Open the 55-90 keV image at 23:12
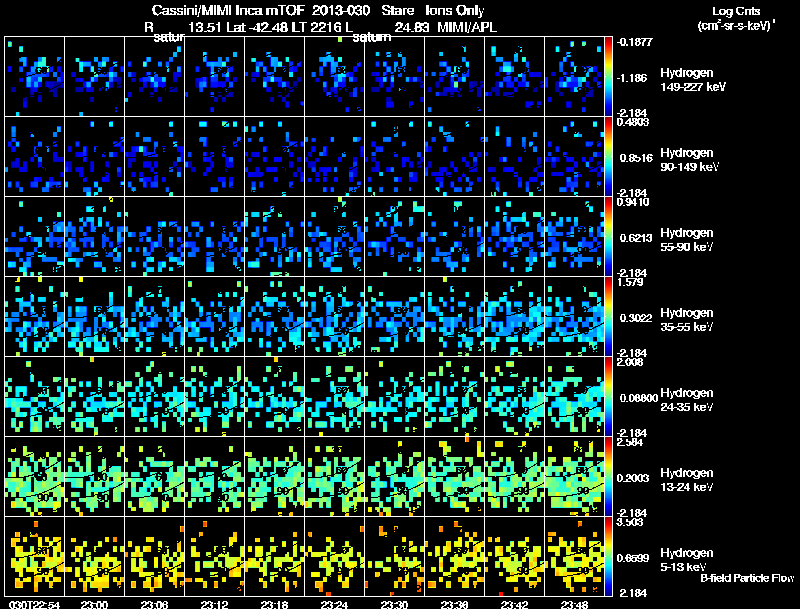Viewport: 800px width, 609px height. pyautogui.click(x=214, y=237)
